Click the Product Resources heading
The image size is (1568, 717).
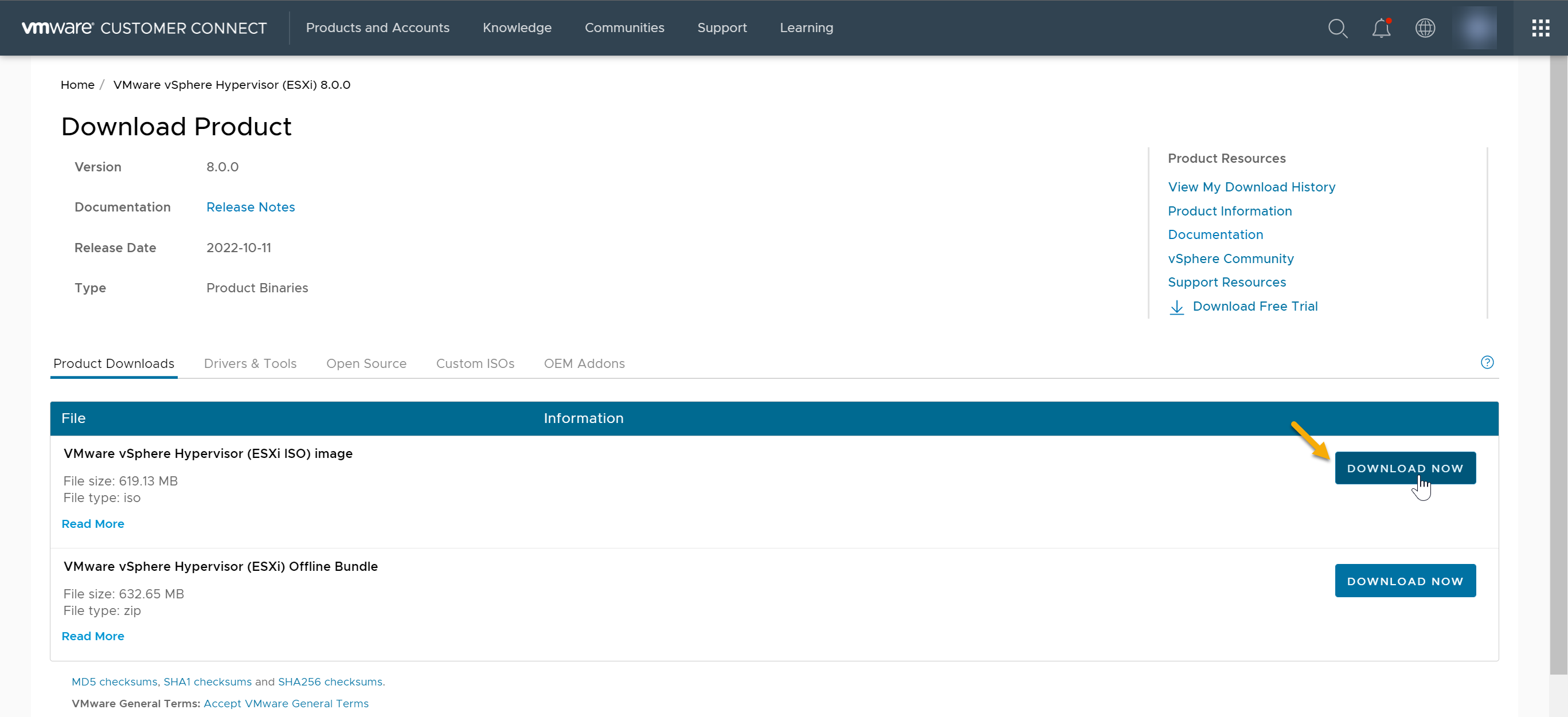(1226, 159)
